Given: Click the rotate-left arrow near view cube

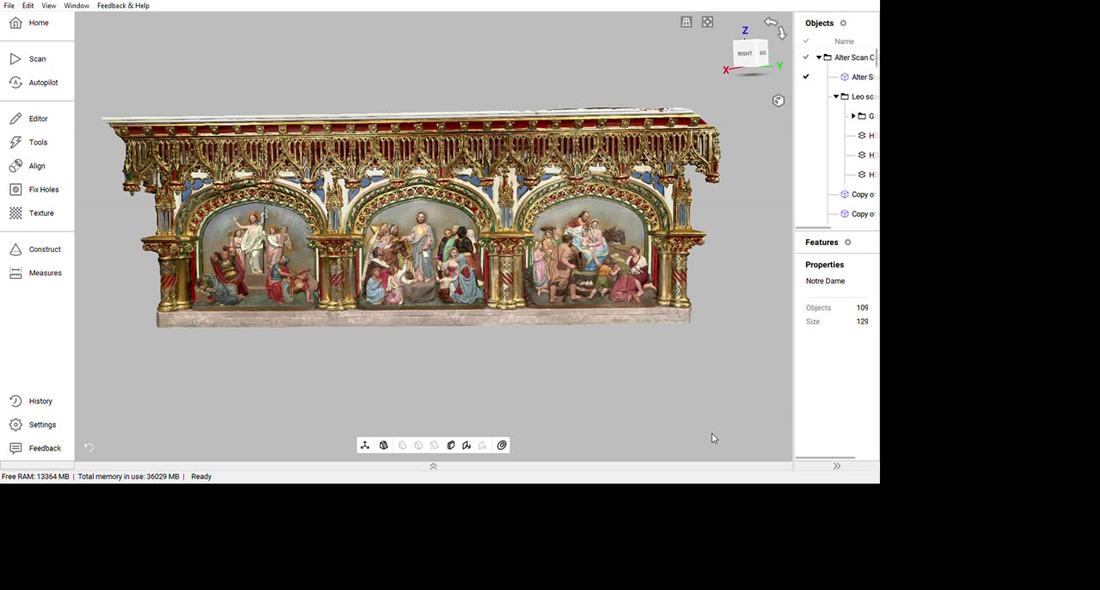Looking at the screenshot, I should point(770,22).
